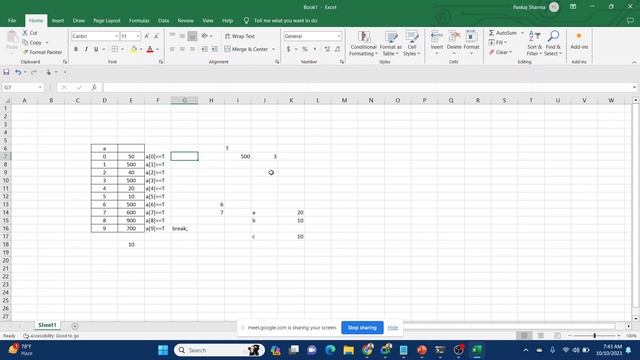Click the Windows Start button
640x360 pixels.
coord(163,350)
